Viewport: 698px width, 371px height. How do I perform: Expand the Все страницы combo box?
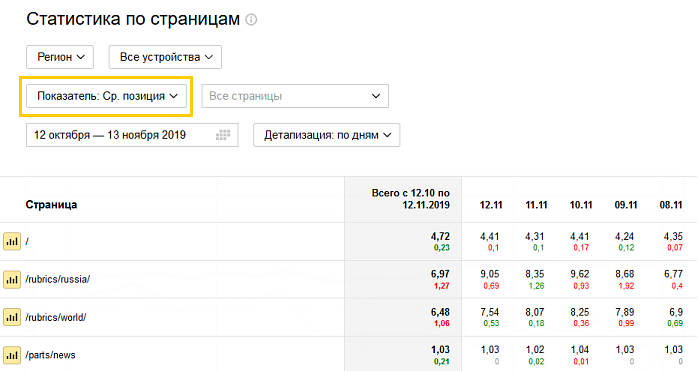tap(295, 96)
